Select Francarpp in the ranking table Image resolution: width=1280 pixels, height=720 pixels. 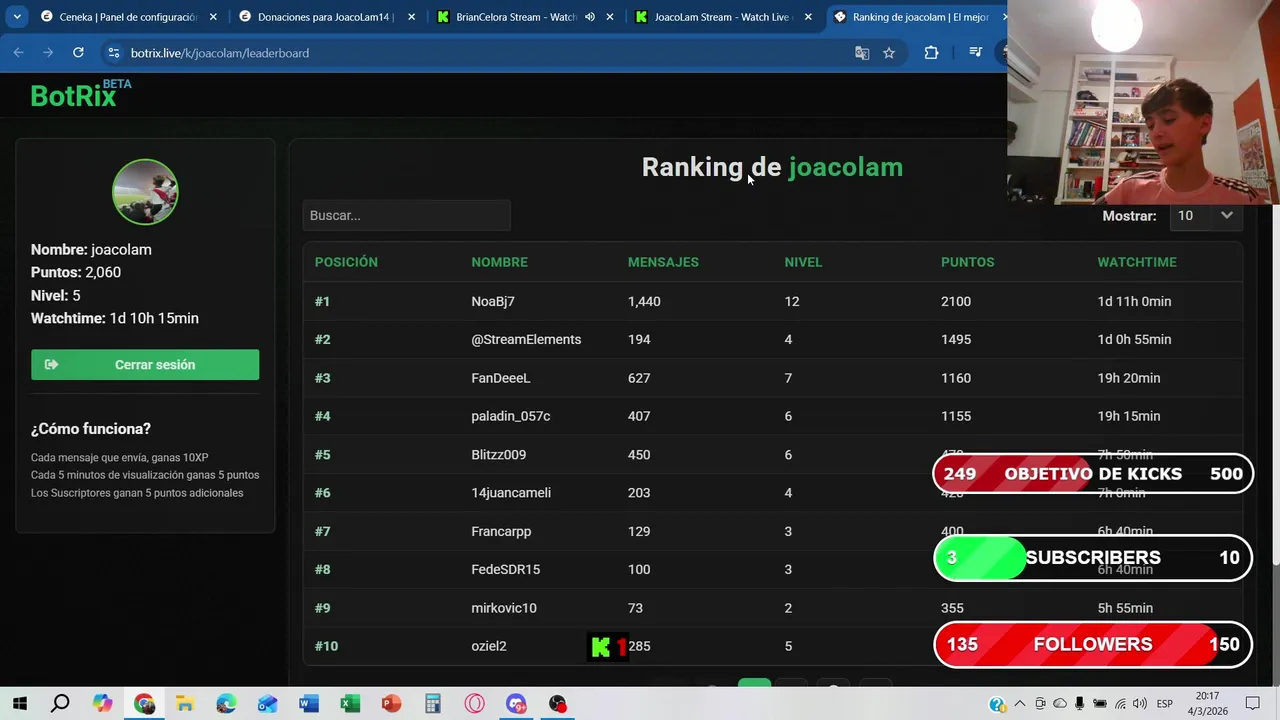click(x=501, y=531)
